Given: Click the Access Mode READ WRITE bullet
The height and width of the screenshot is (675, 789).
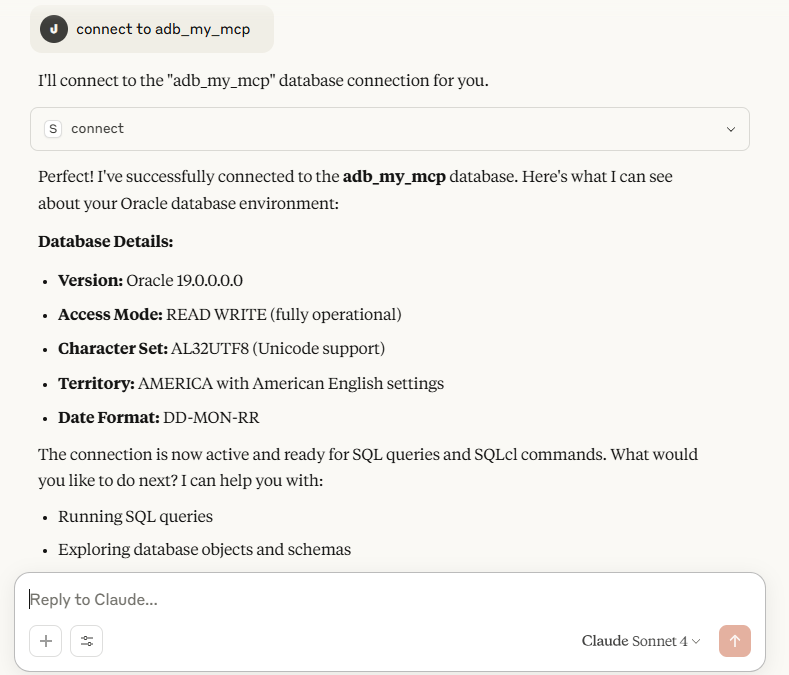Looking at the screenshot, I should pyautogui.click(x=229, y=314).
